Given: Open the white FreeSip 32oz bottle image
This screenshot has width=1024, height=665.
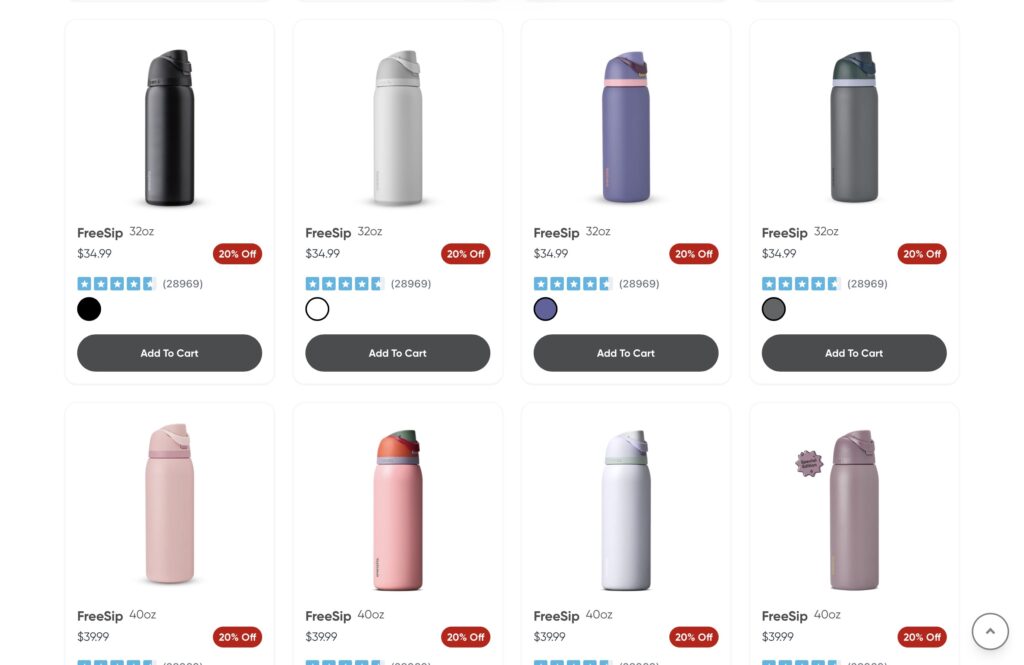Looking at the screenshot, I should (397, 127).
